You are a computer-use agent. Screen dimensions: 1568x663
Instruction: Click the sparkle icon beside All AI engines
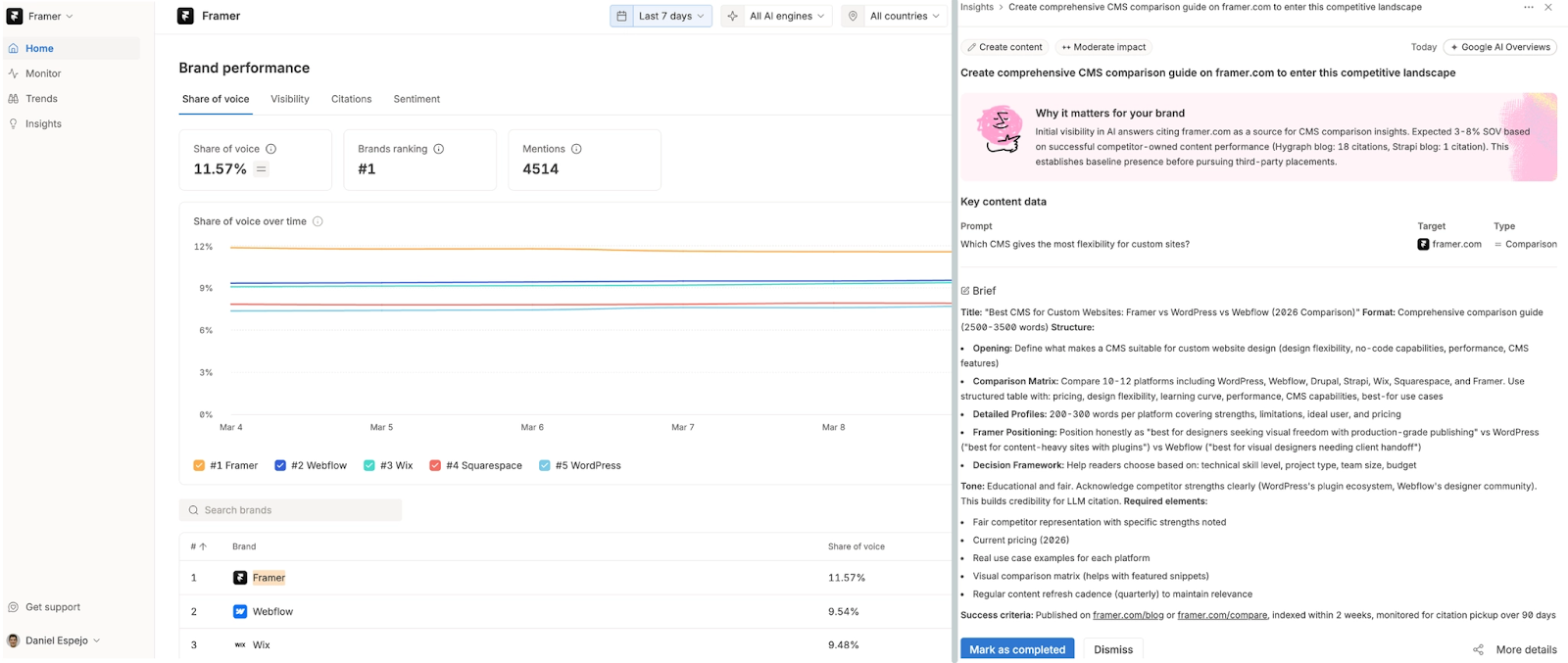pyautogui.click(x=732, y=16)
